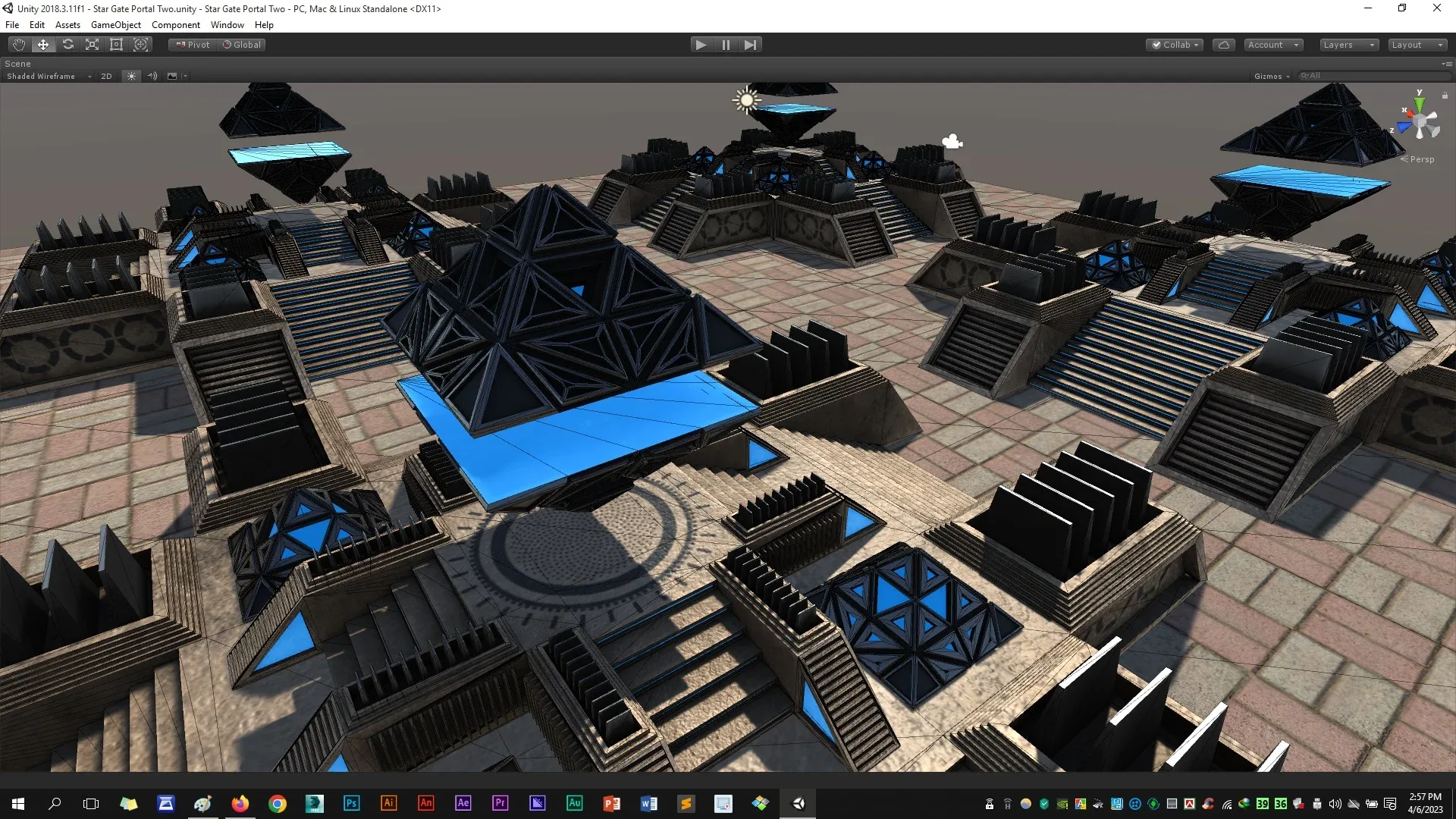The image size is (1456, 819).
Task: Open the GameObject menu
Action: coord(116,24)
